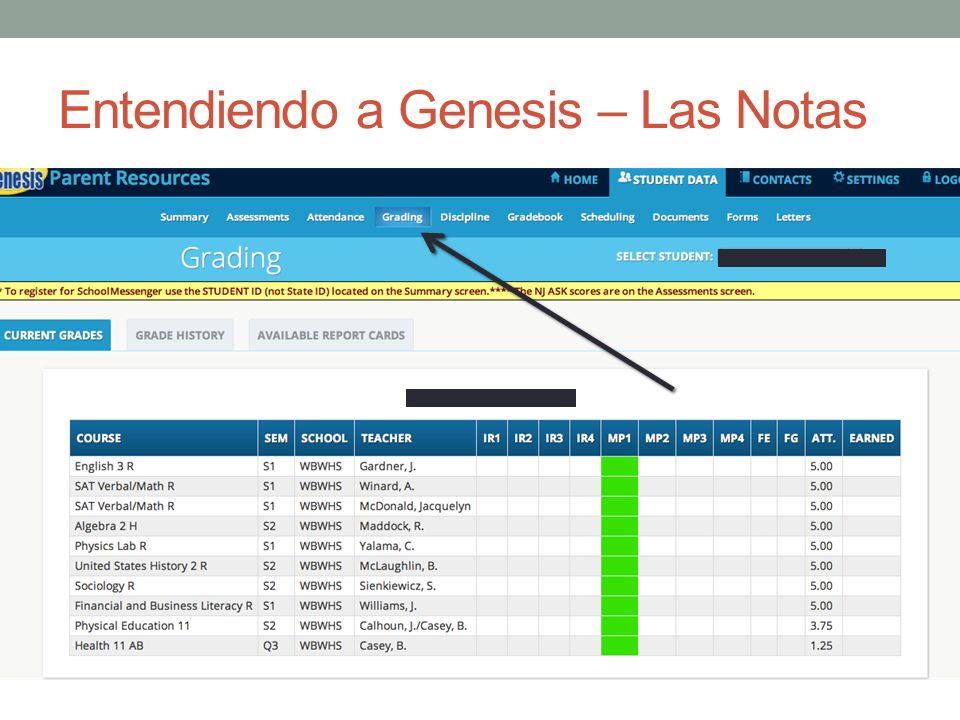Open the Documents section
The height and width of the screenshot is (720, 960).
(680, 217)
